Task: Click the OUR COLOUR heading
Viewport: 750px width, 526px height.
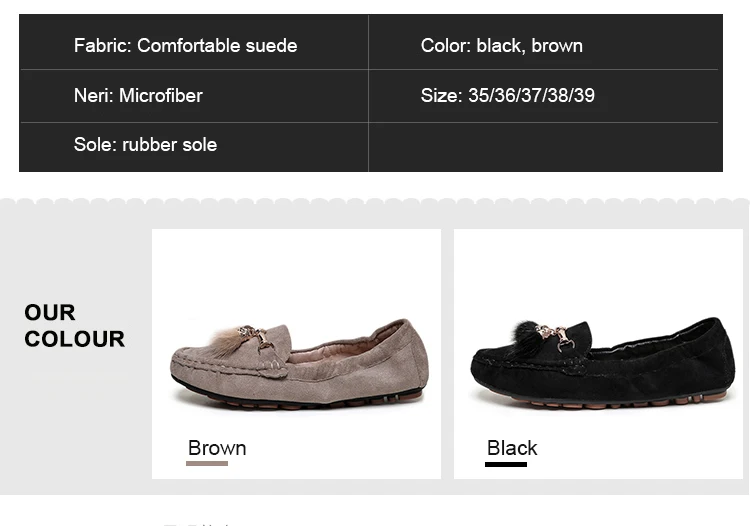Action: 74,326
